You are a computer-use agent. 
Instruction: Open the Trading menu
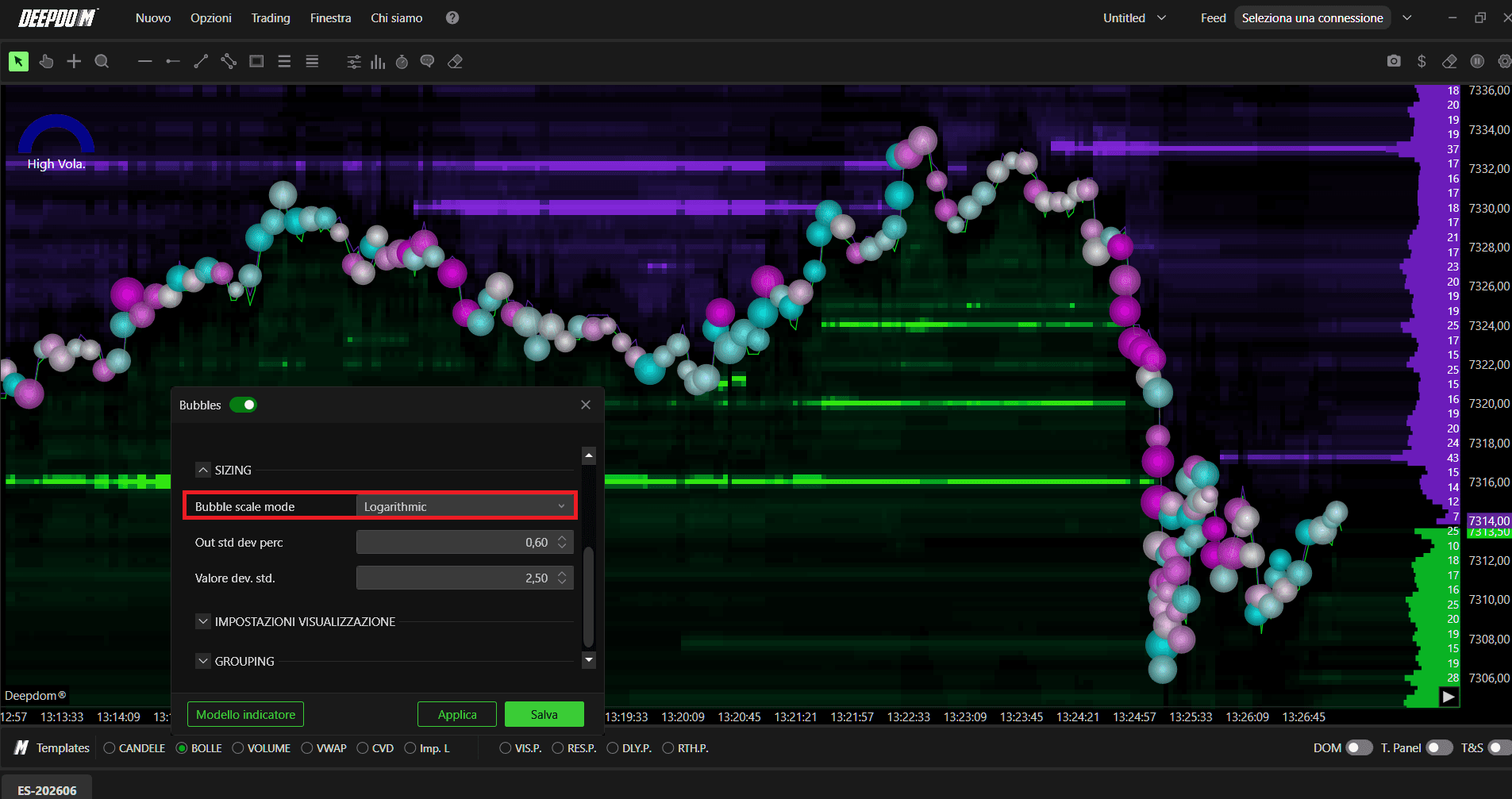271,17
